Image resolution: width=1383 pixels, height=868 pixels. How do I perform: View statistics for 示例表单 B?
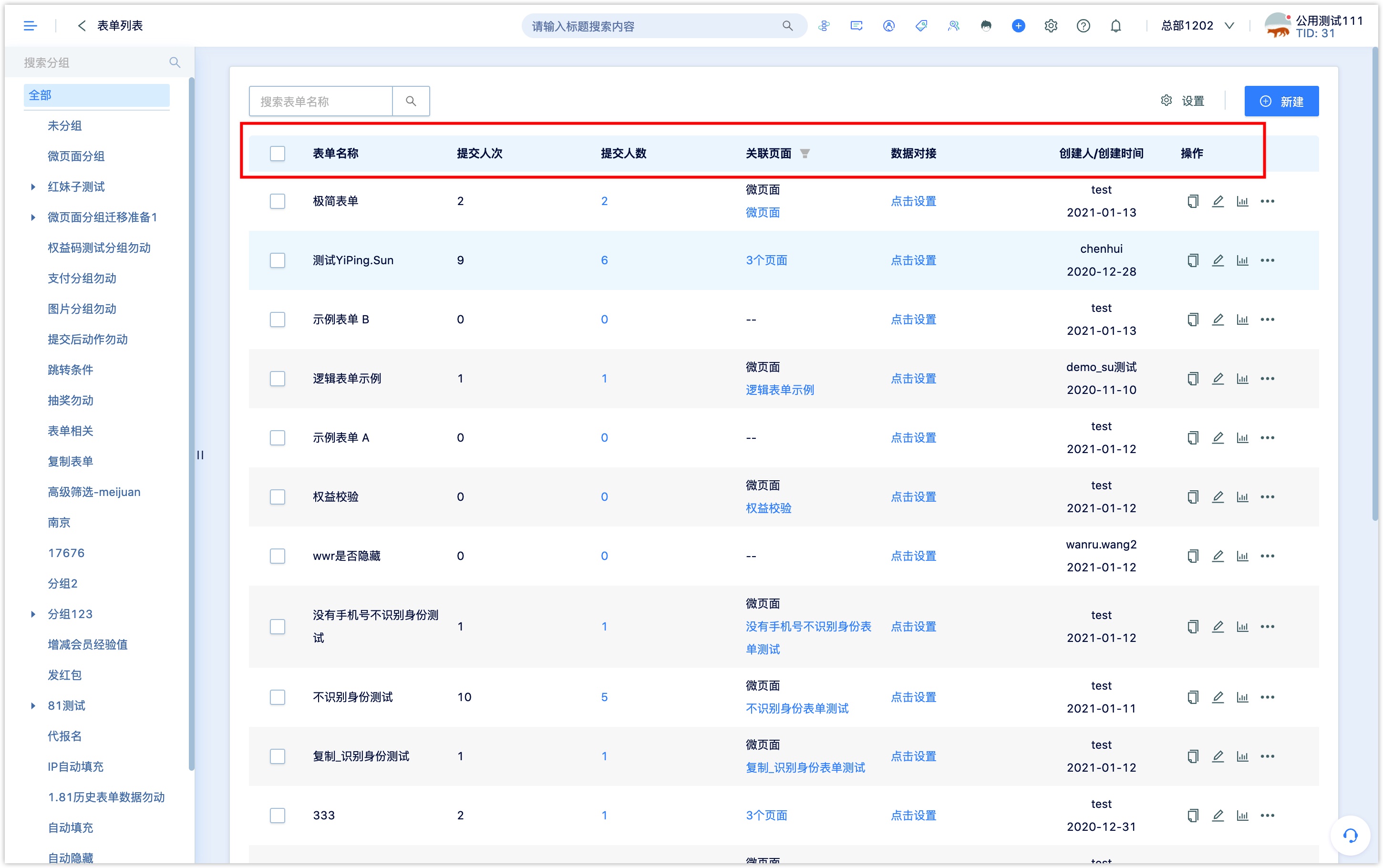tap(1242, 319)
